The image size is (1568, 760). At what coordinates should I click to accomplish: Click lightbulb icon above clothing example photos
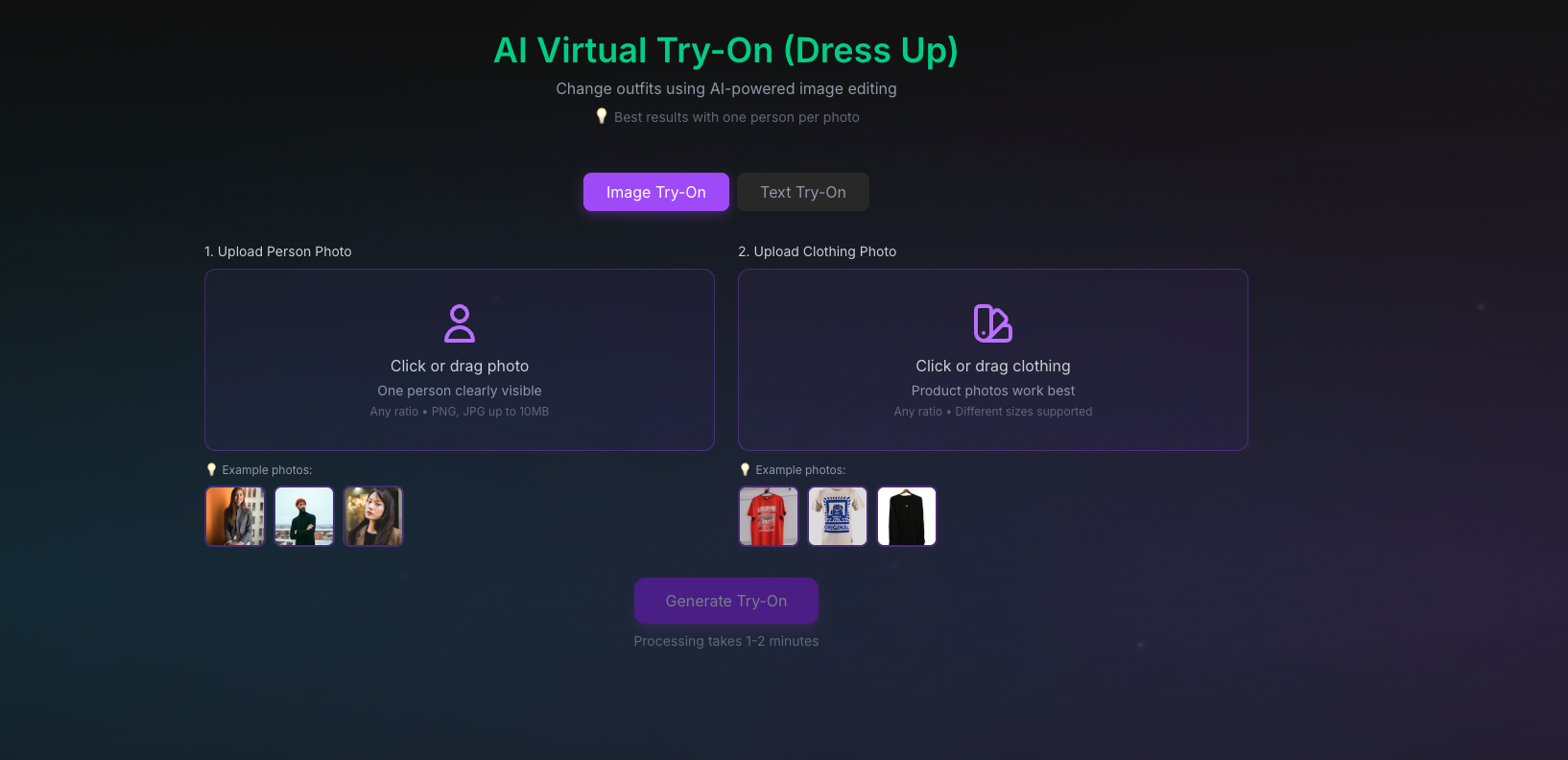[745, 469]
